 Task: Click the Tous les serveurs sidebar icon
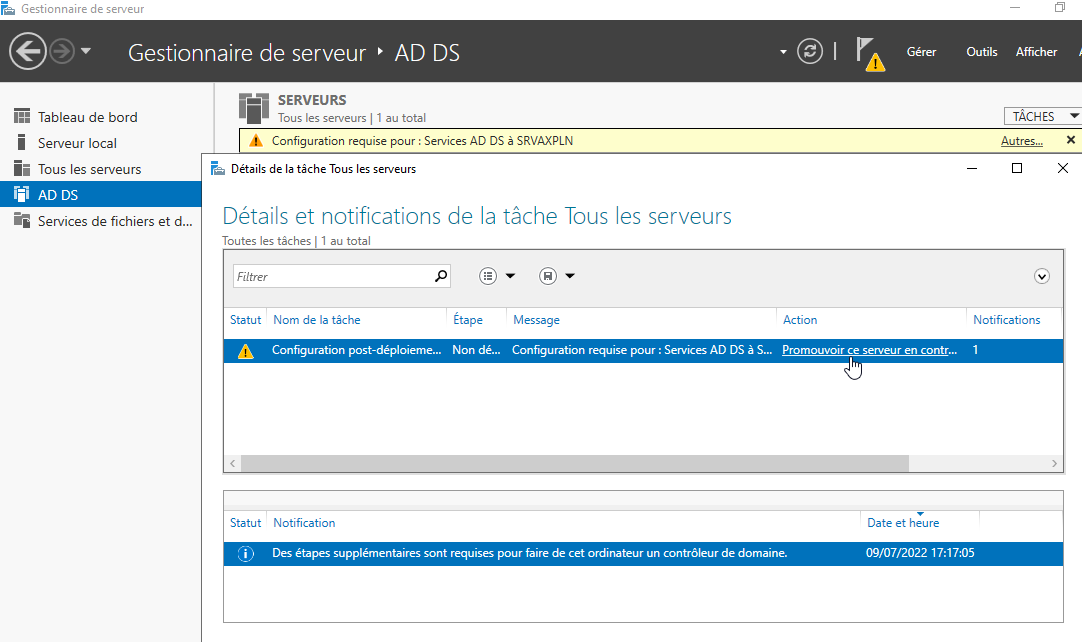22,168
